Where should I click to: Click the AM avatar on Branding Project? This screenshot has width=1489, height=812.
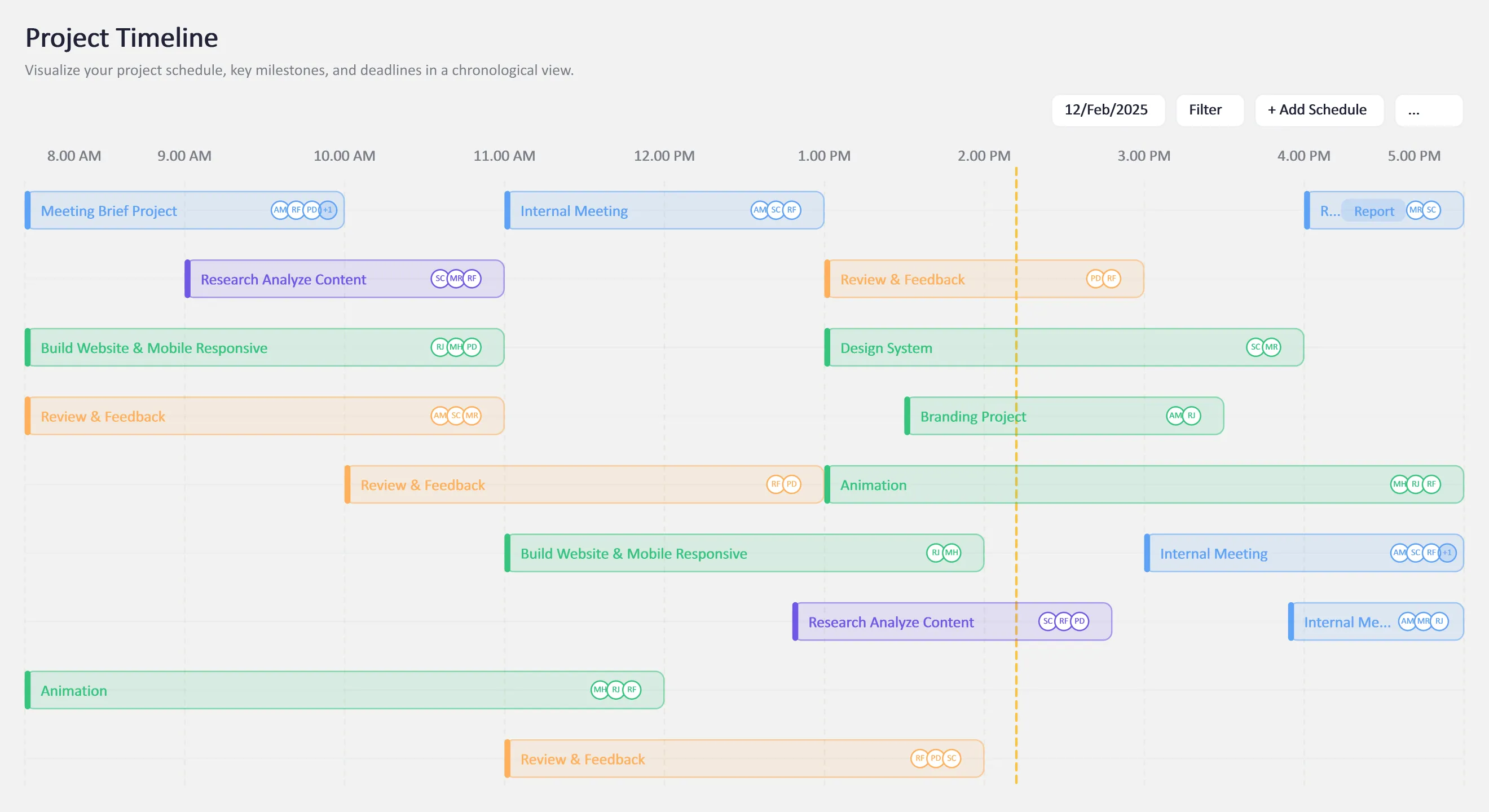pos(1175,416)
